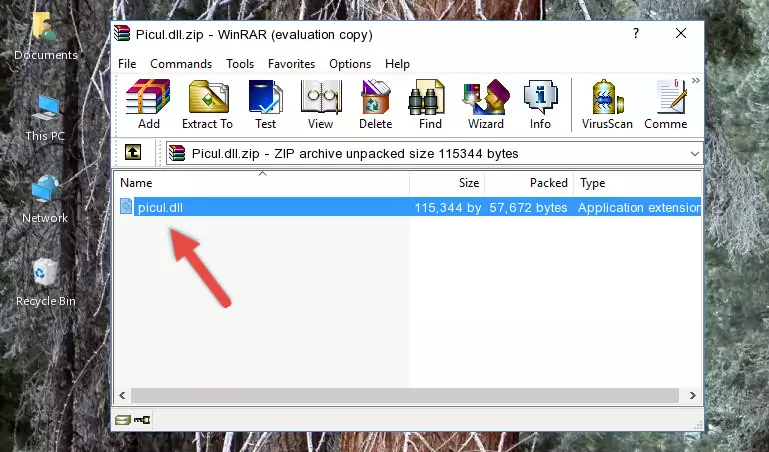The height and width of the screenshot is (452, 769).
Task: Sort by the Packed column header
Action: coord(529,183)
